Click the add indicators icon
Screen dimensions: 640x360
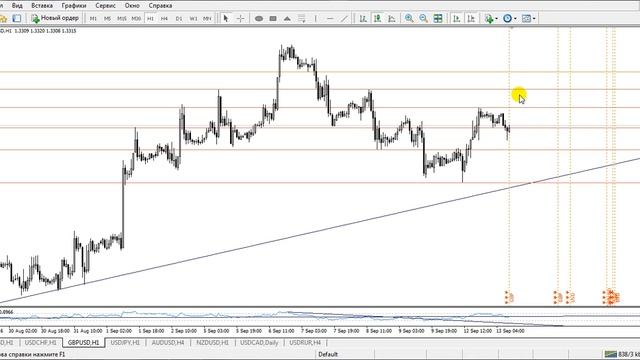click(x=489, y=18)
